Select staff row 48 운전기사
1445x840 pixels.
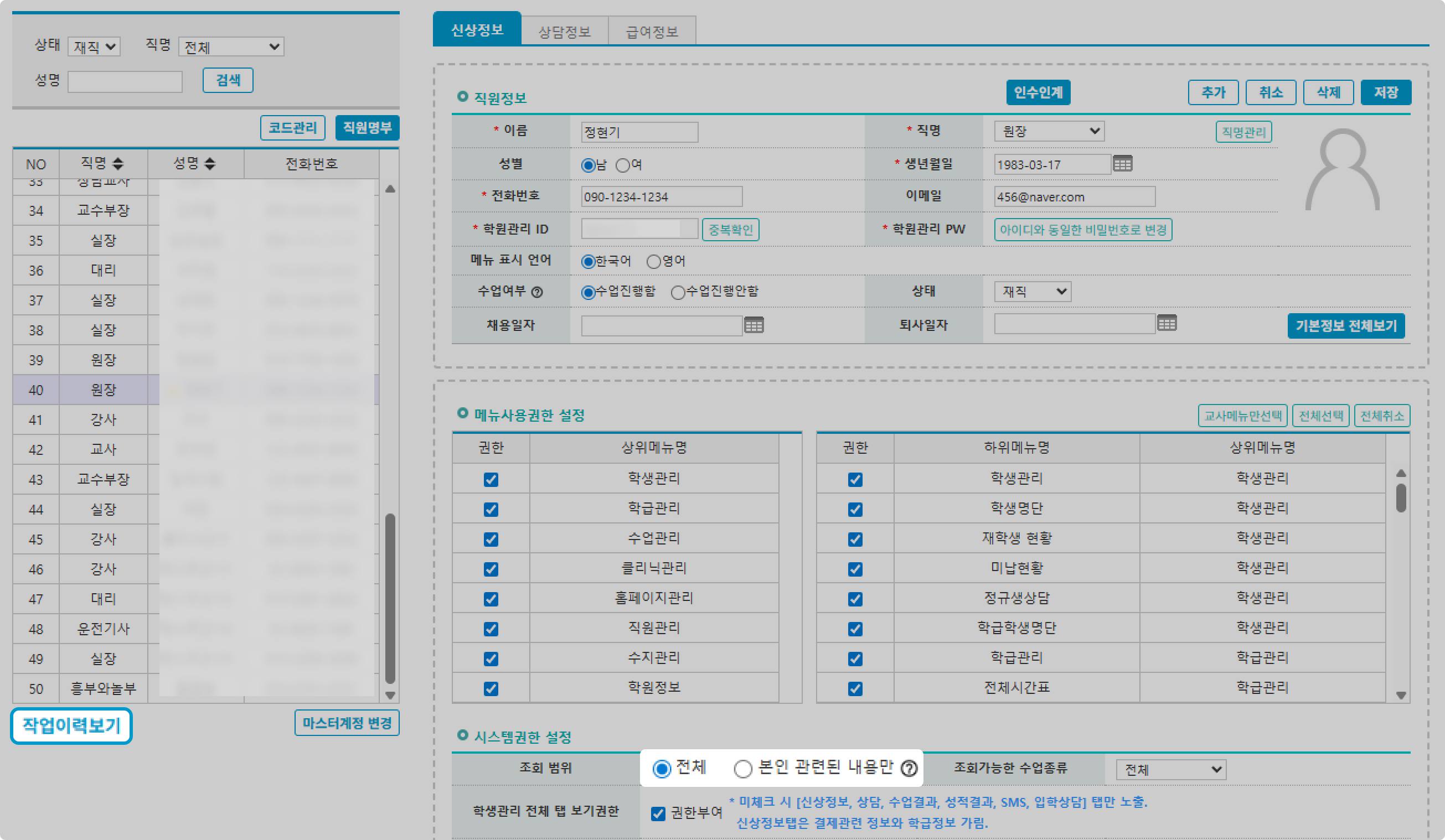(195, 629)
